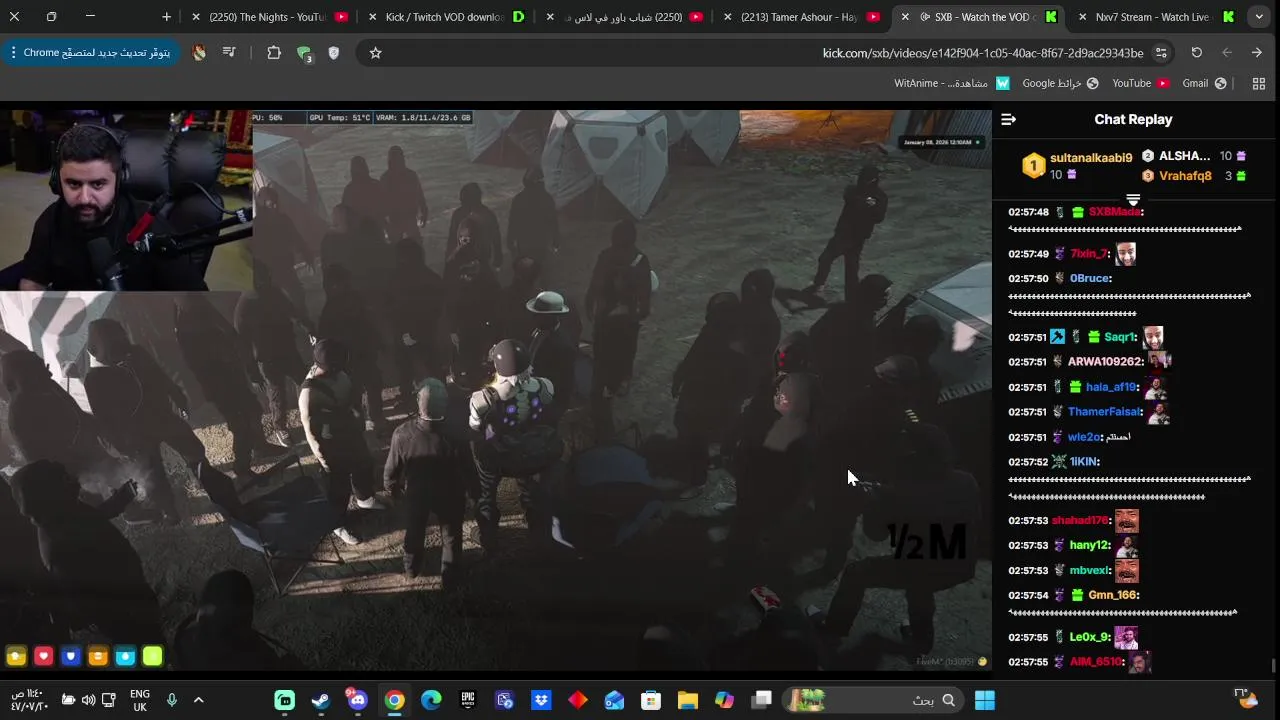Open the media control playlist icon
Image resolution: width=1280 pixels, height=720 pixels.
[x=229, y=53]
